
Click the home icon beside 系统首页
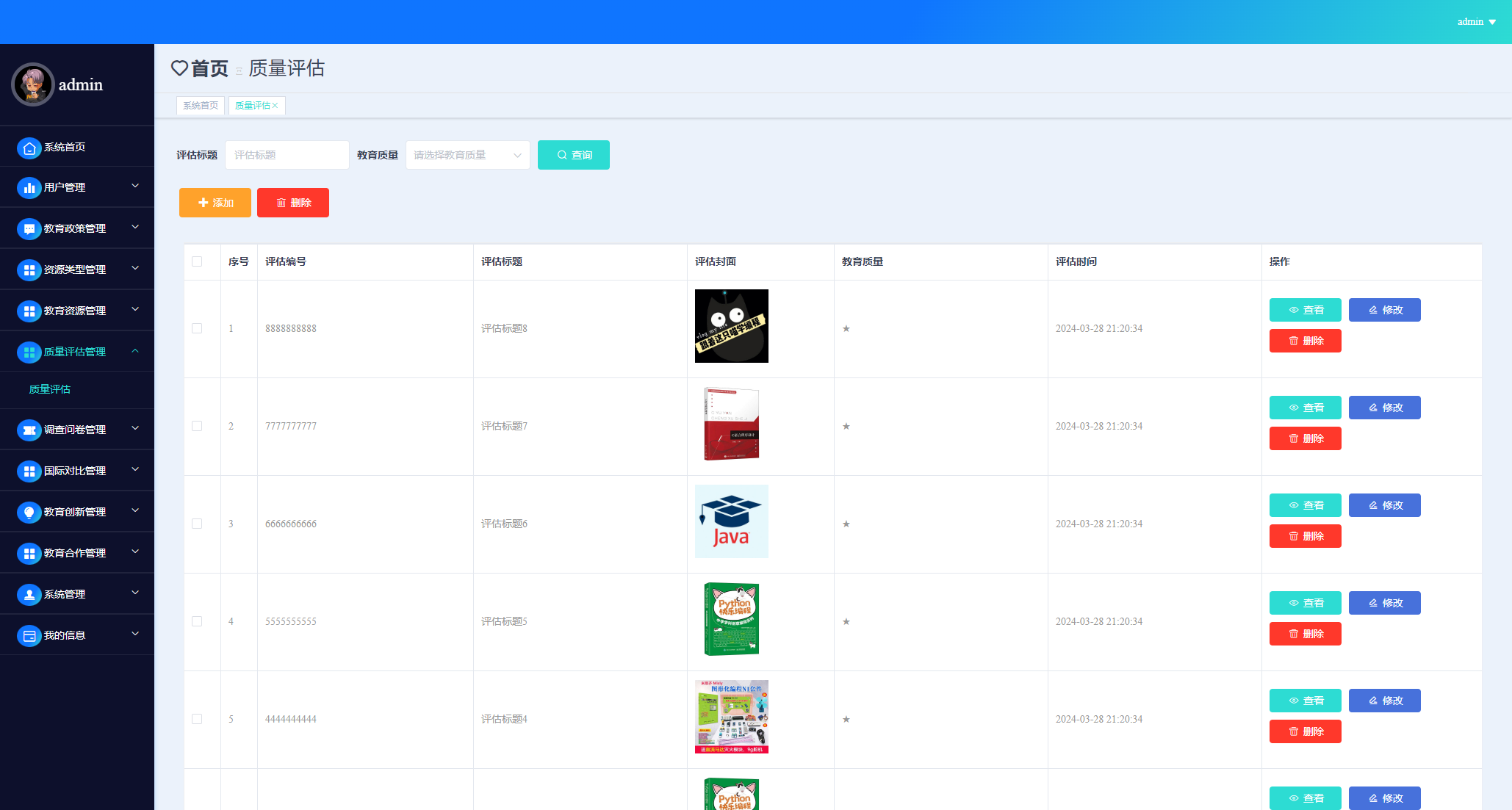(29, 148)
